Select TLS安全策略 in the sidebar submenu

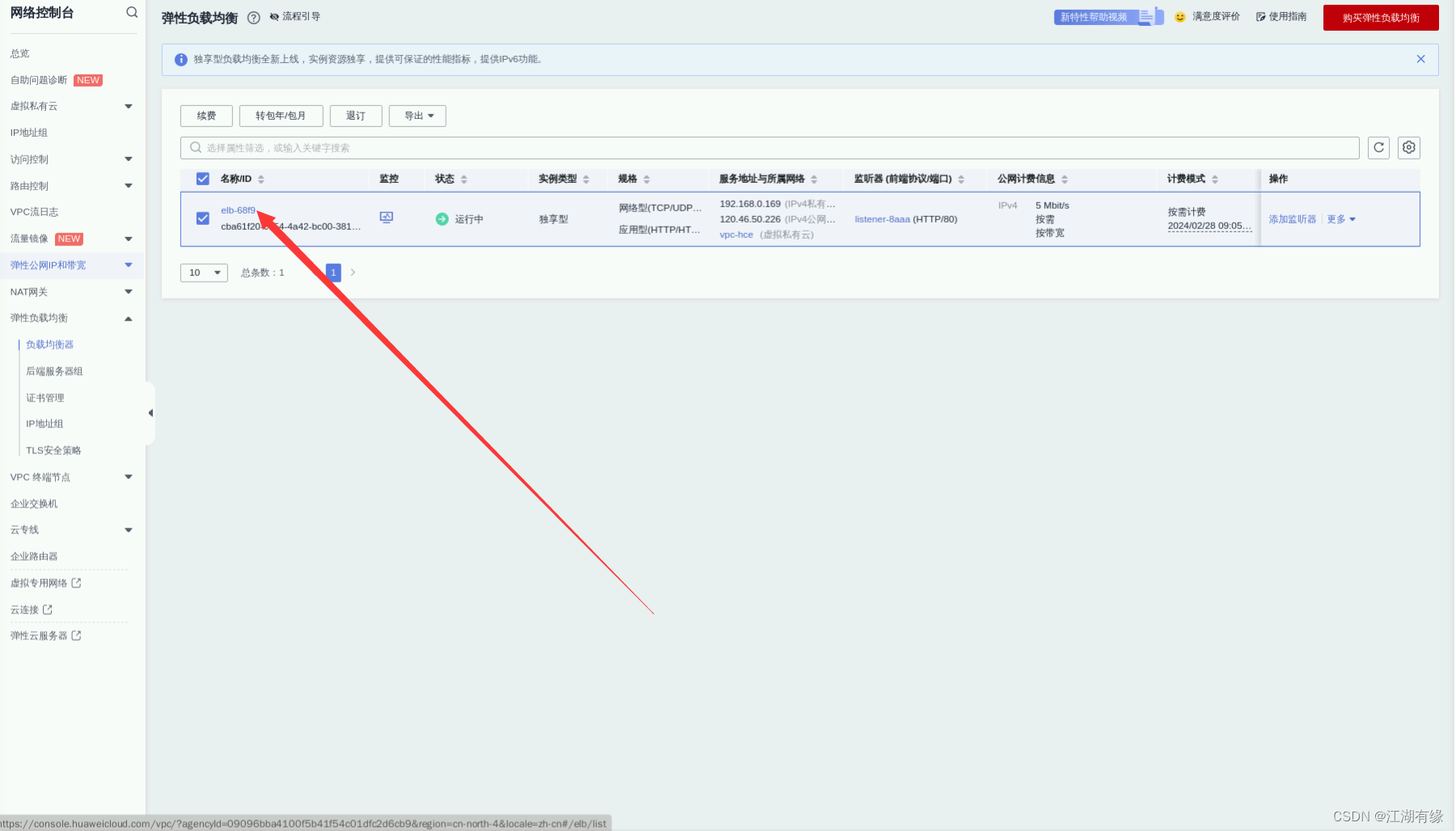(53, 451)
